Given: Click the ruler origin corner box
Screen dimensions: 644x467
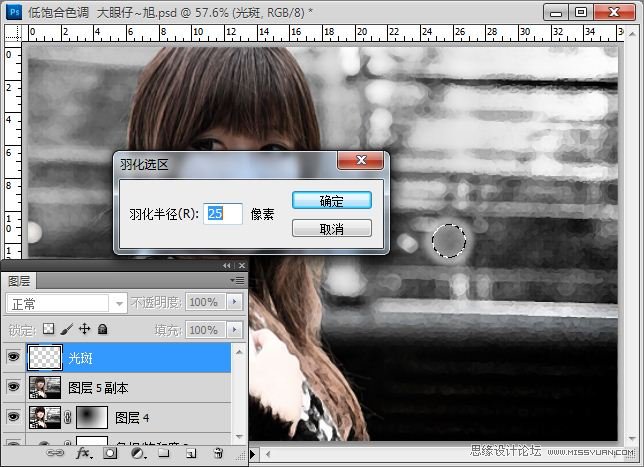Looking at the screenshot, I should coord(13,33).
